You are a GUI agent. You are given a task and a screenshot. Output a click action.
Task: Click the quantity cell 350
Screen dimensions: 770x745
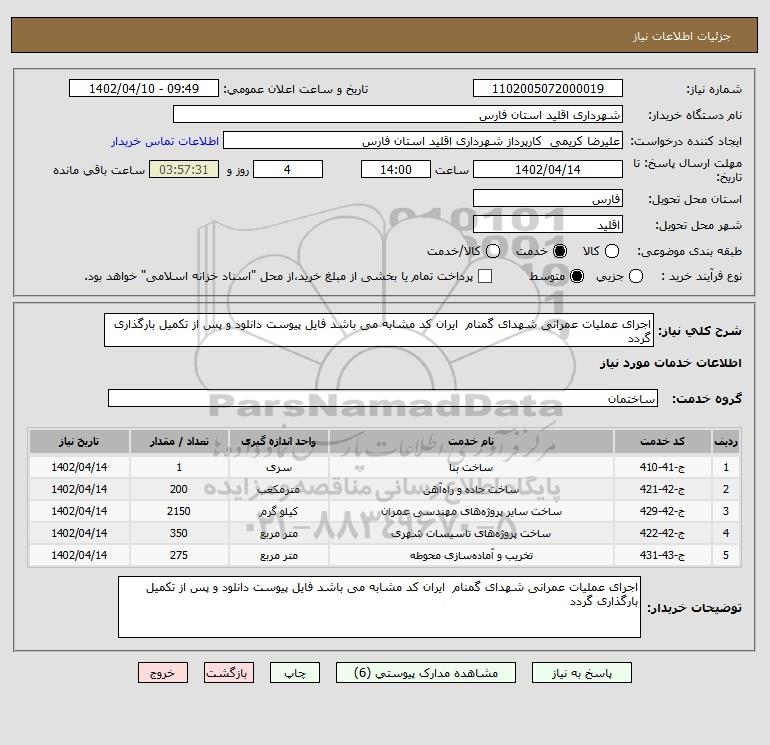pyautogui.click(x=179, y=533)
